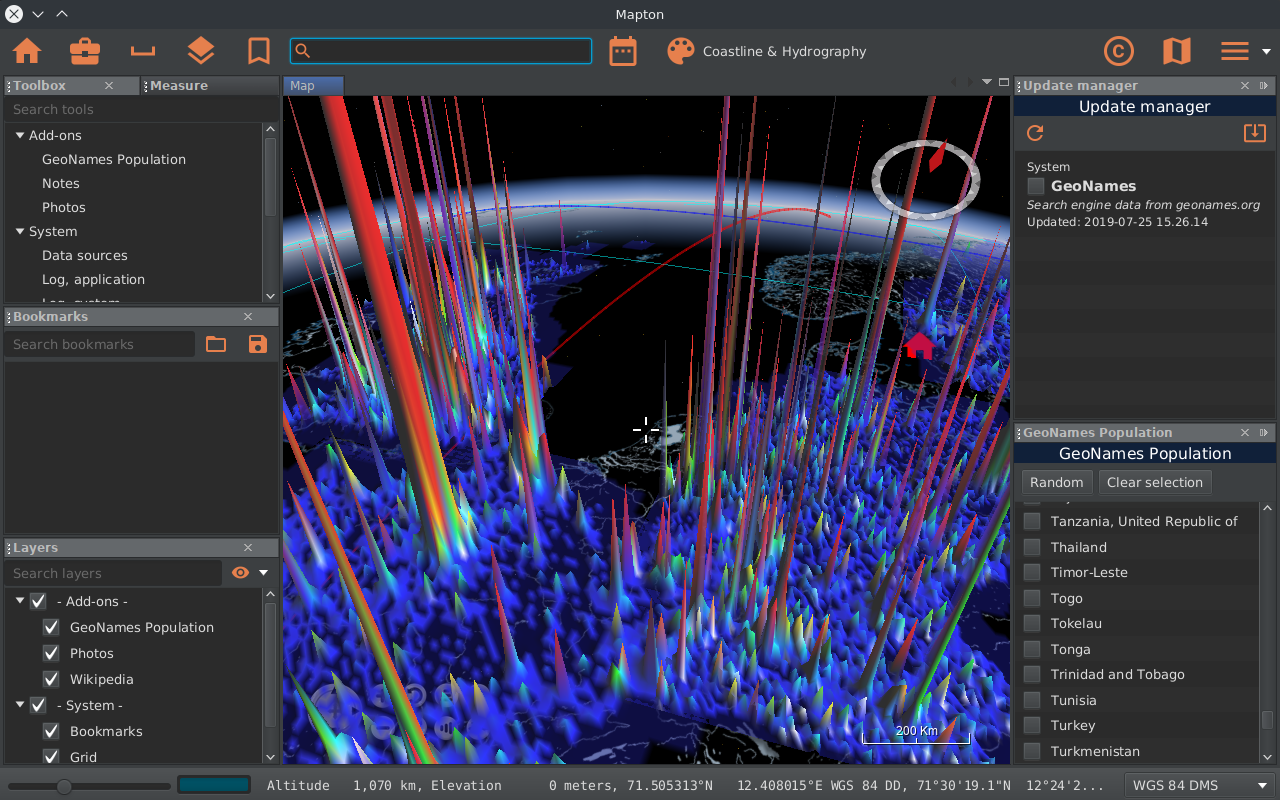Click the Search tools field
The height and width of the screenshot is (800, 1280).
tap(140, 109)
